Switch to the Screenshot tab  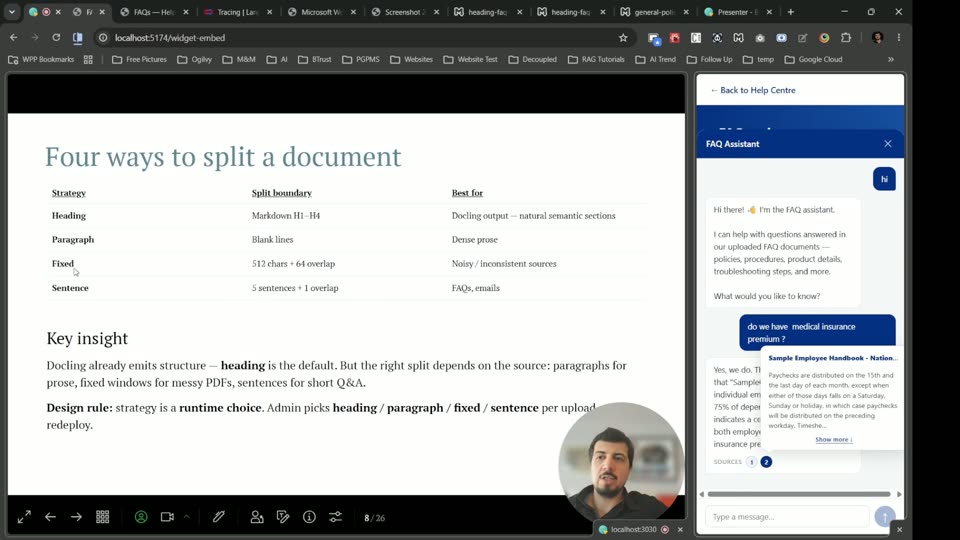click(405, 12)
